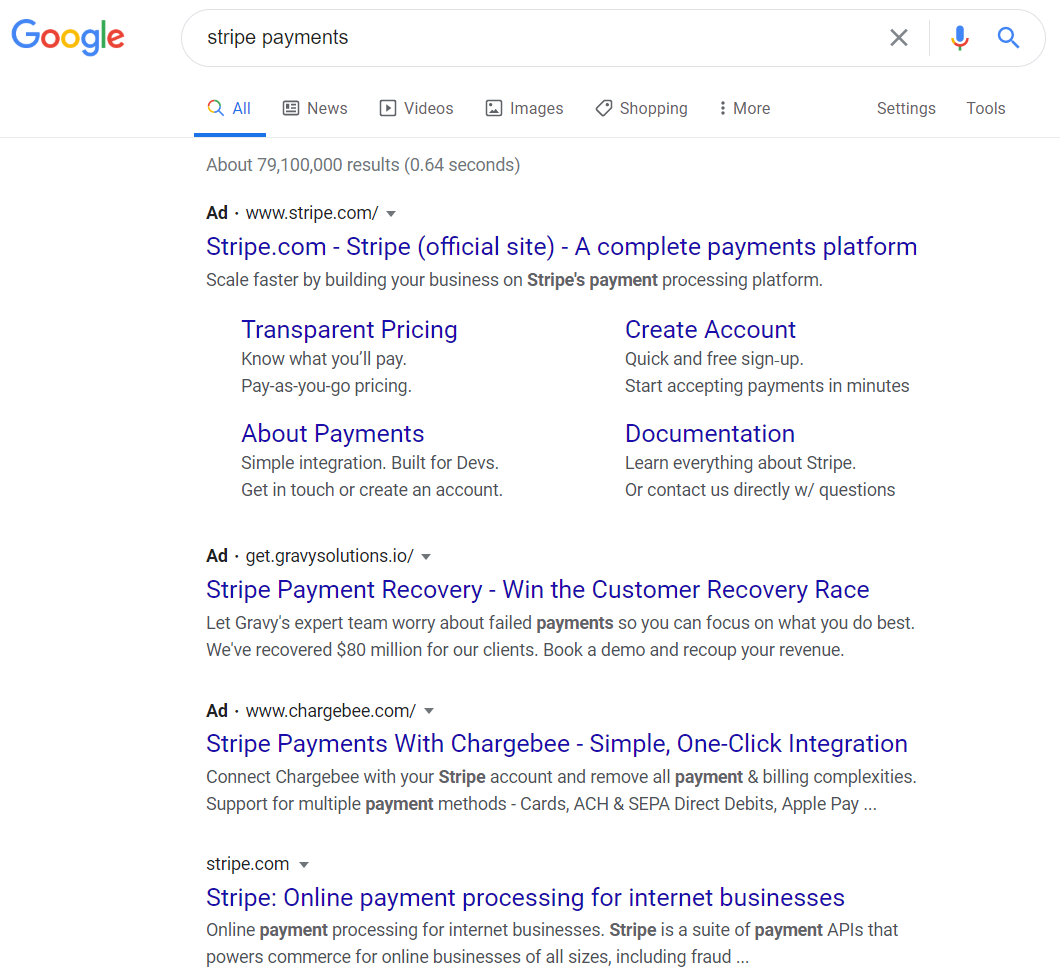
Task: Click the Create Account sitelink
Action: (x=710, y=330)
